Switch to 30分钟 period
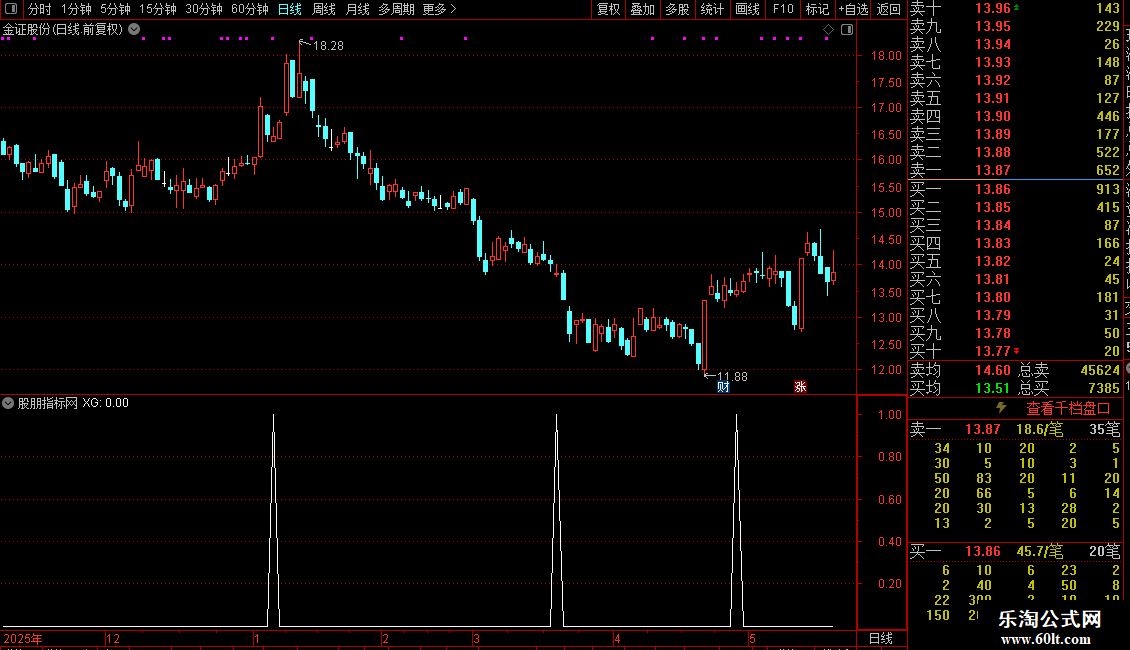Image resolution: width=1130 pixels, height=650 pixels. pos(204,9)
